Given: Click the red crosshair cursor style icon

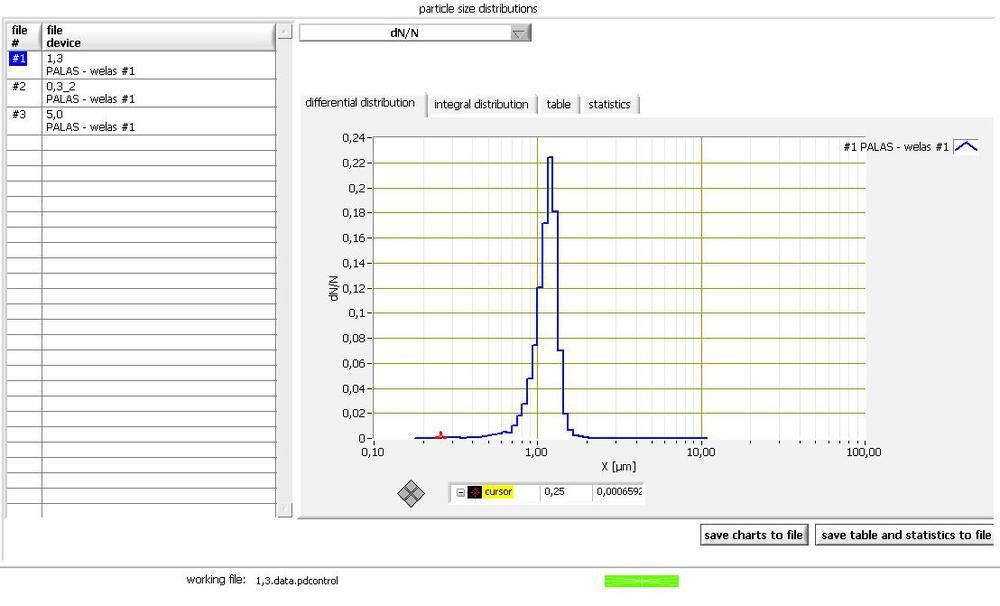Looking at the screenshot, I should [x=474, y=492].
